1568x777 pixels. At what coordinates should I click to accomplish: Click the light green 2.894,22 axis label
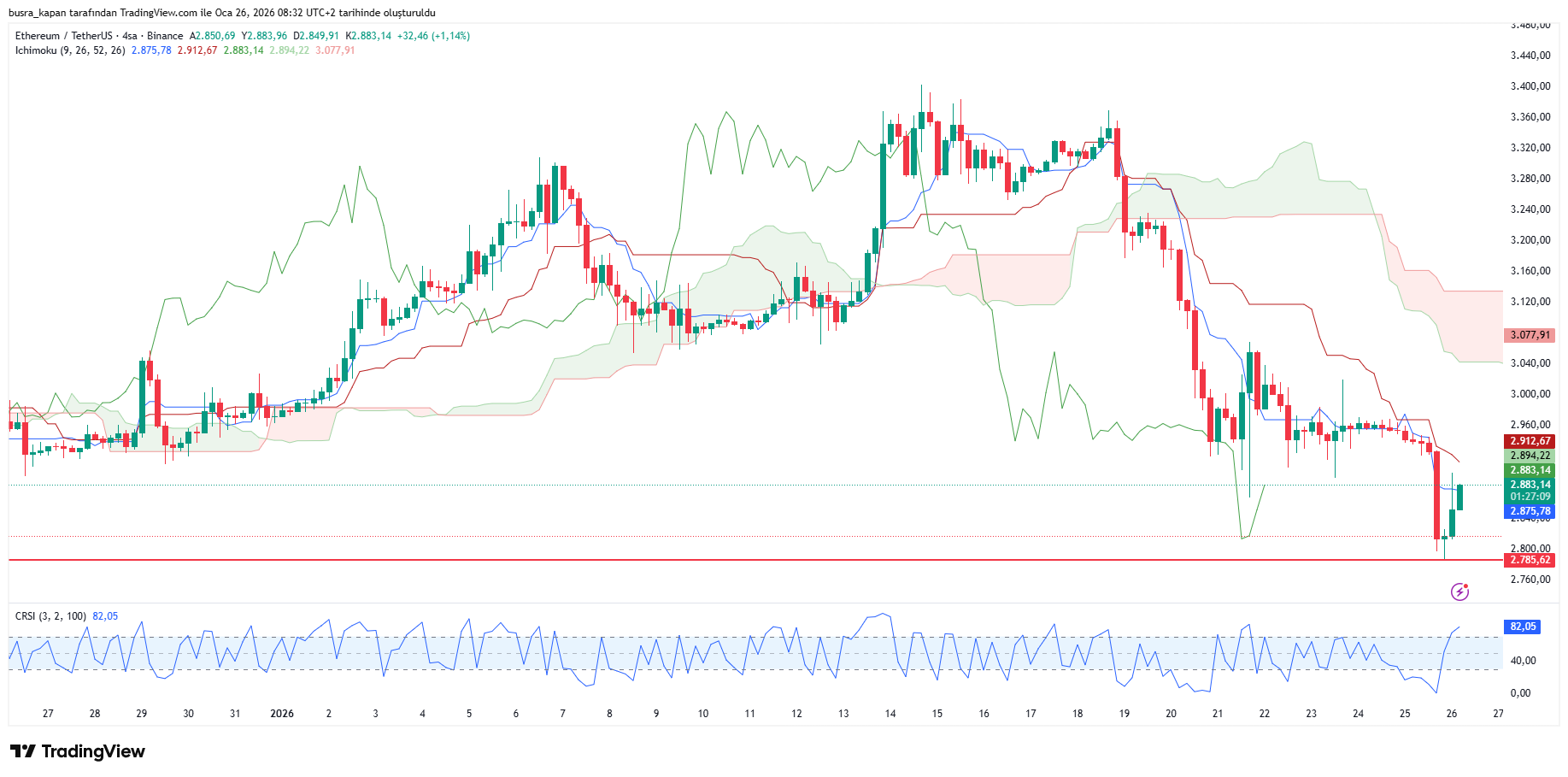[x=1529, y=456]
